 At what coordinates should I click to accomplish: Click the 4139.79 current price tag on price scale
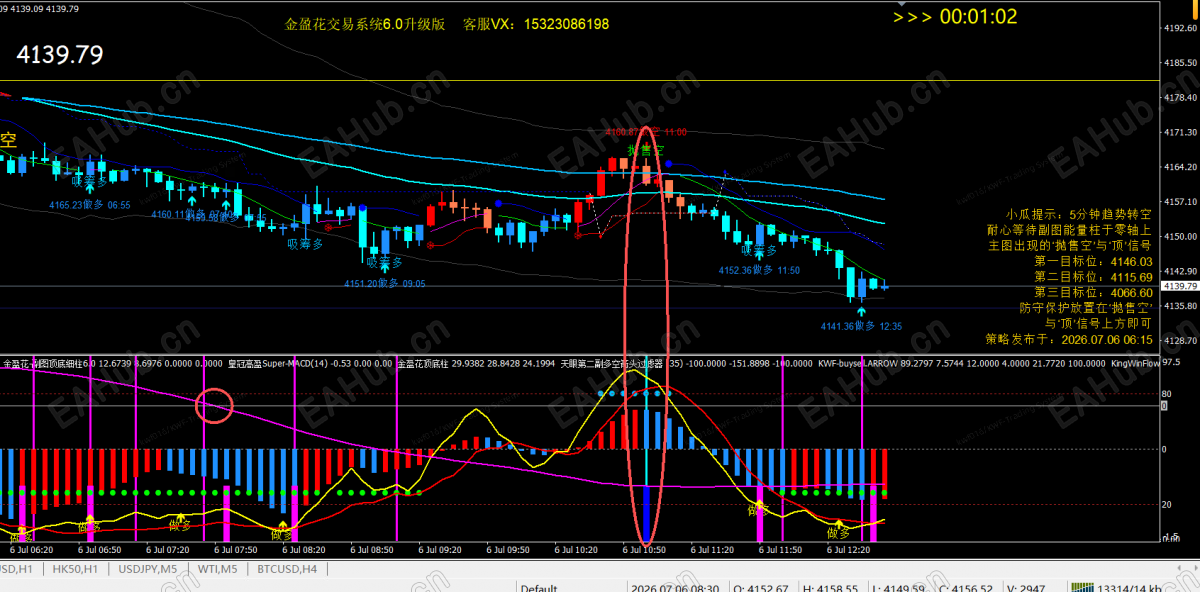pos(1180,286)
